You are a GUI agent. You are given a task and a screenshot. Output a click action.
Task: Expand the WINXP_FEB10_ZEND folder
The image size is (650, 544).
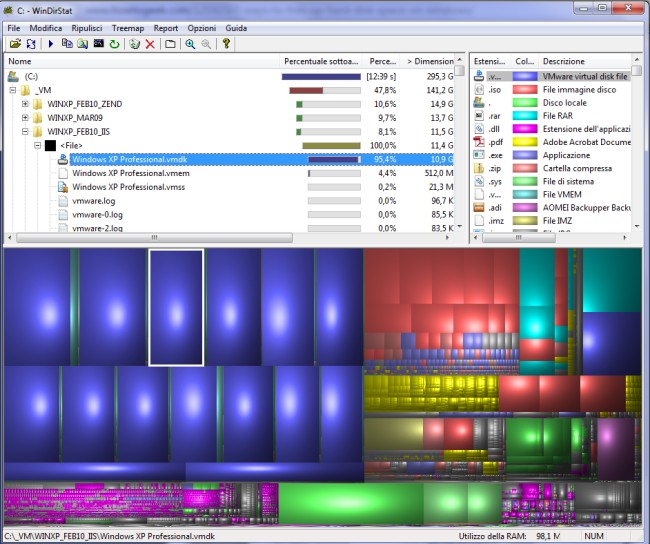click(25, 104)
